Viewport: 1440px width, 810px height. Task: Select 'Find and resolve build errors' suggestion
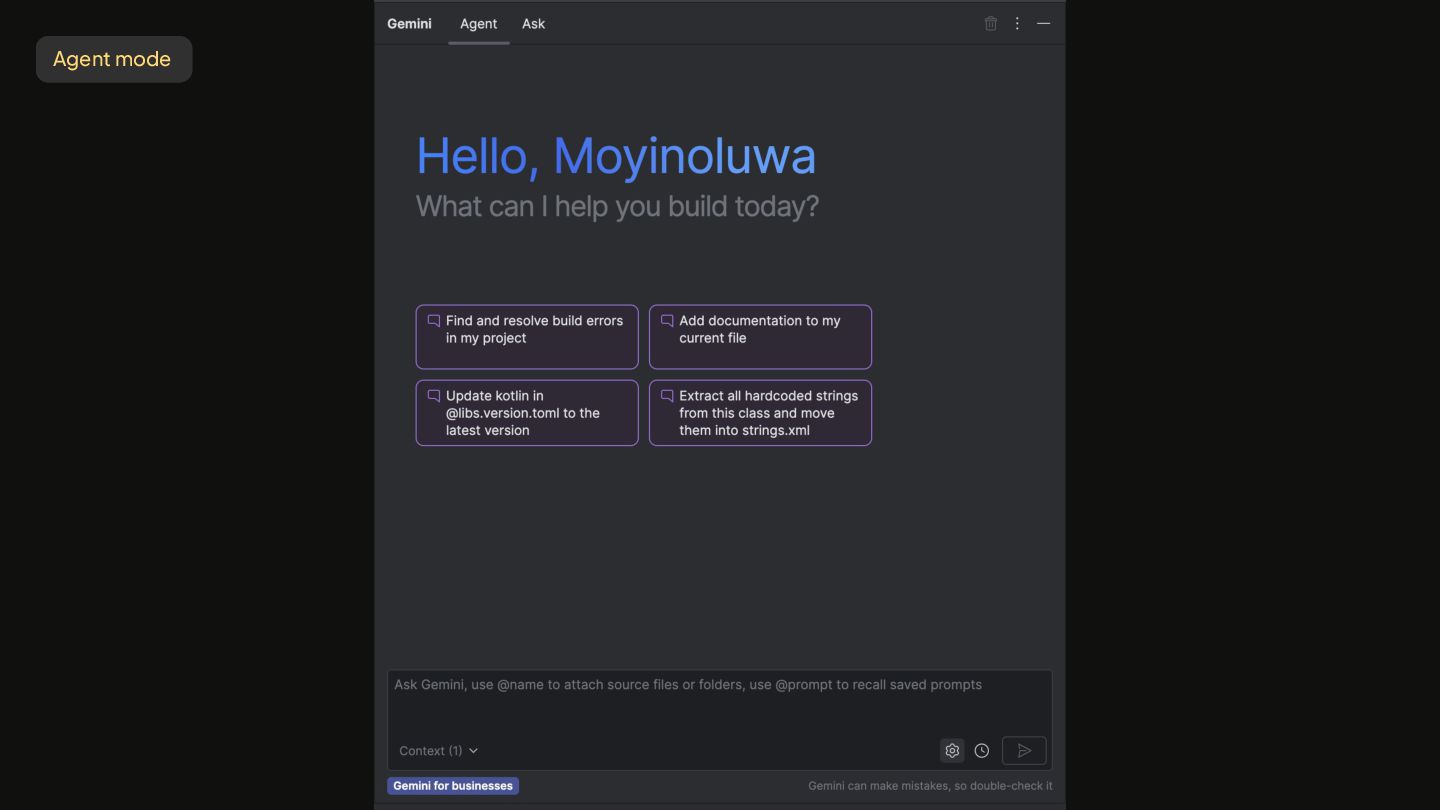click(x=527, y=337)
